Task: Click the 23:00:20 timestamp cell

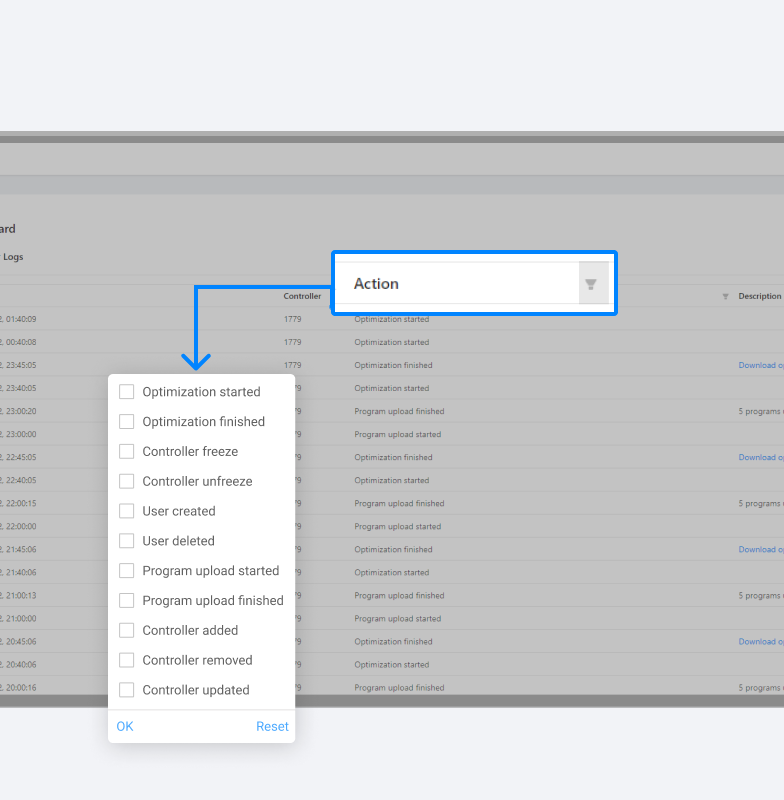Action: (x=18, y=411)
